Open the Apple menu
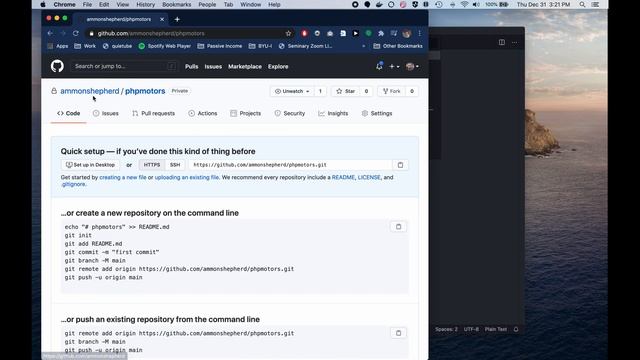The width and height of the screenshot is (640, 360). (x=43, y=4)
